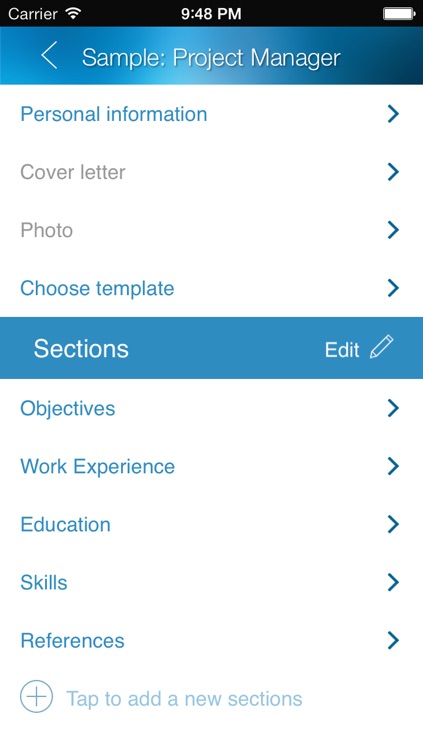Tap chevron next to Objectives

[393, 408]
